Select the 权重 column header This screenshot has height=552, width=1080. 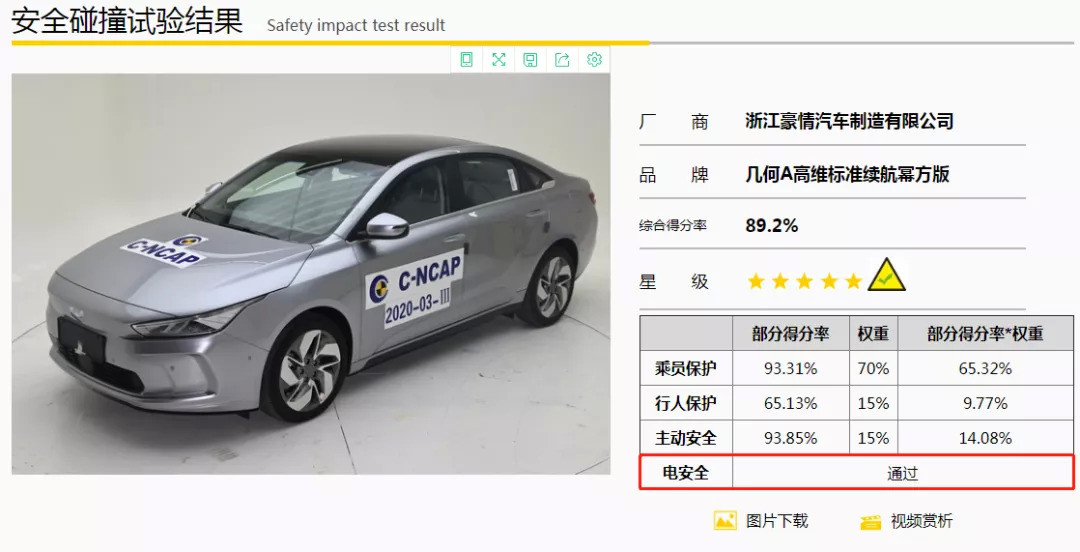[x=873, y=334]
